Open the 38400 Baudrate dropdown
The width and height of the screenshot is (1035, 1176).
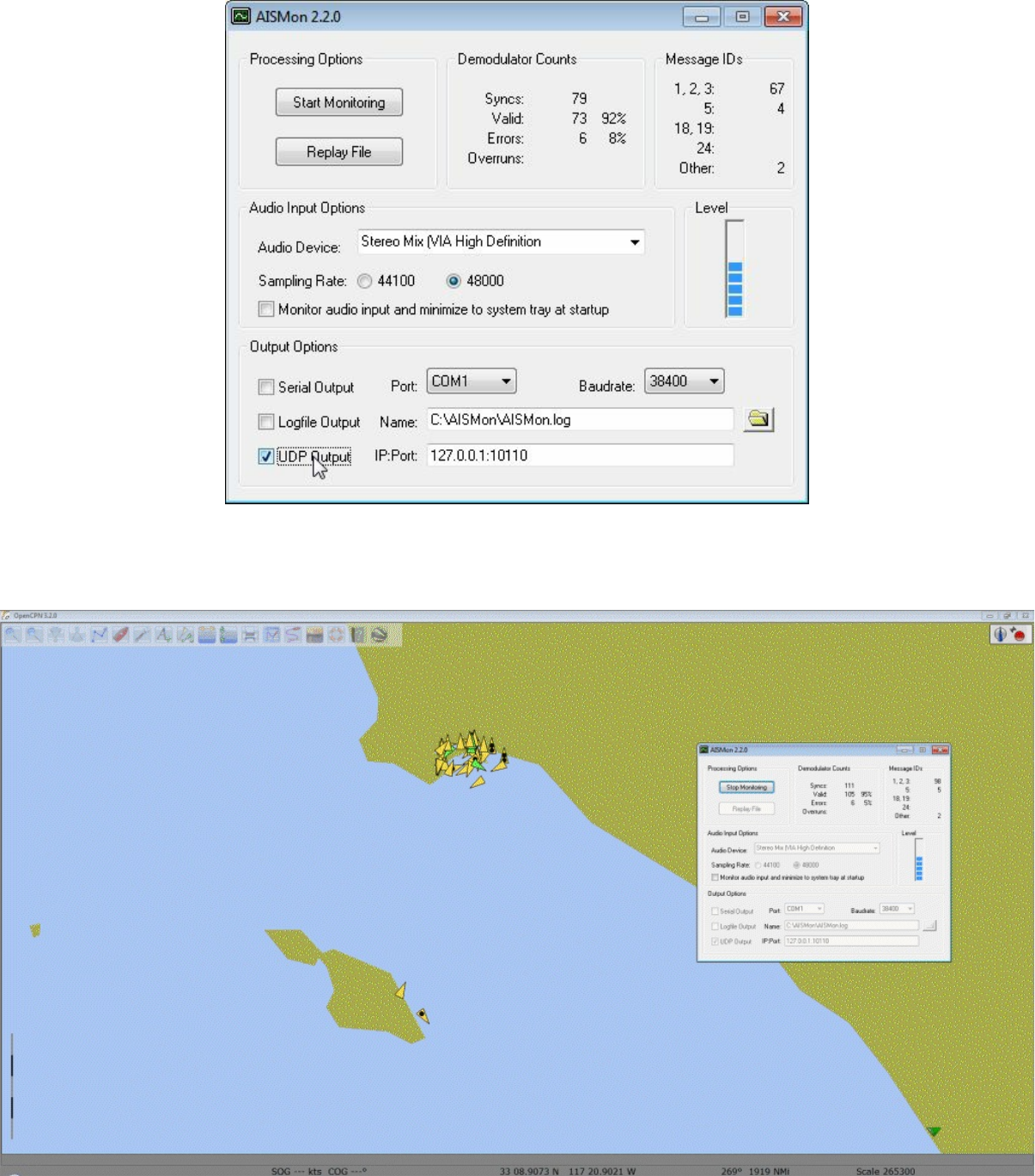[x=685, y=381]
